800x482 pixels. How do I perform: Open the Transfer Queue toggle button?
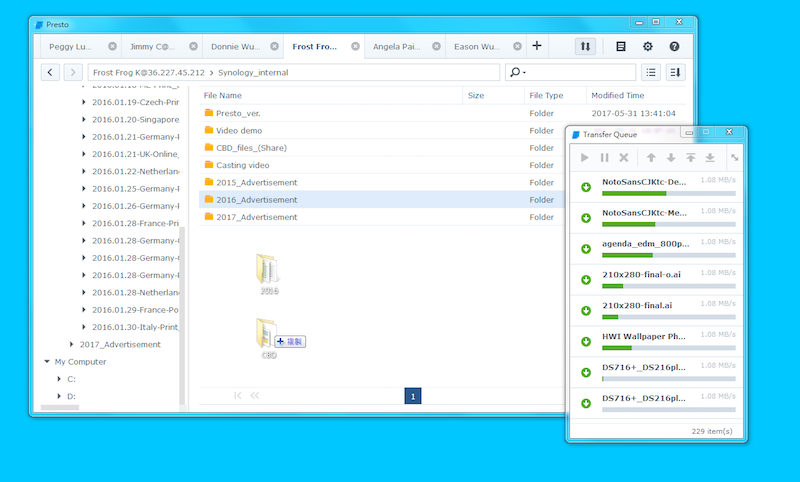click(586, 46)
